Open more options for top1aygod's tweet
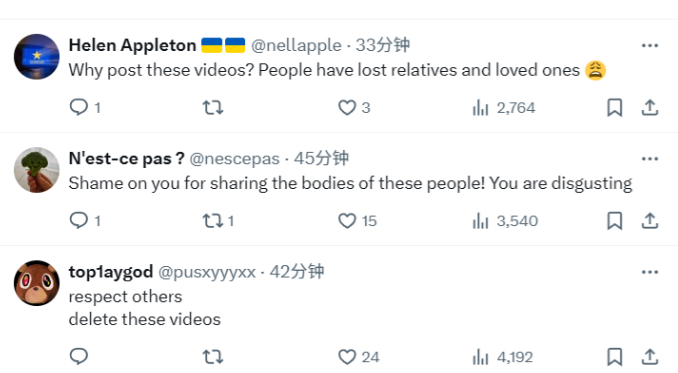This screenshot has width=678, height=373. 649,272
